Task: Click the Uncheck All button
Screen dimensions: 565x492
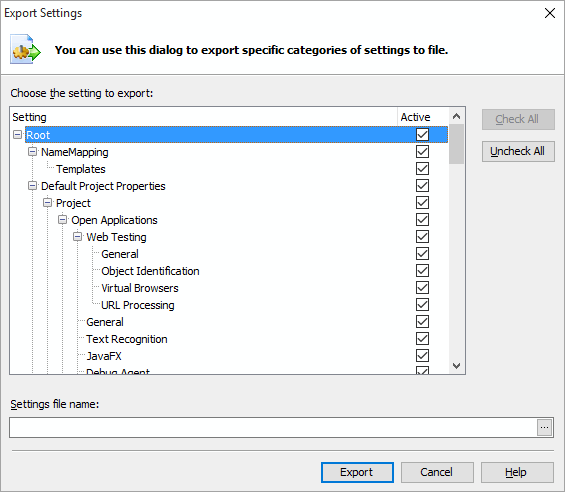Action: (518, 151)
